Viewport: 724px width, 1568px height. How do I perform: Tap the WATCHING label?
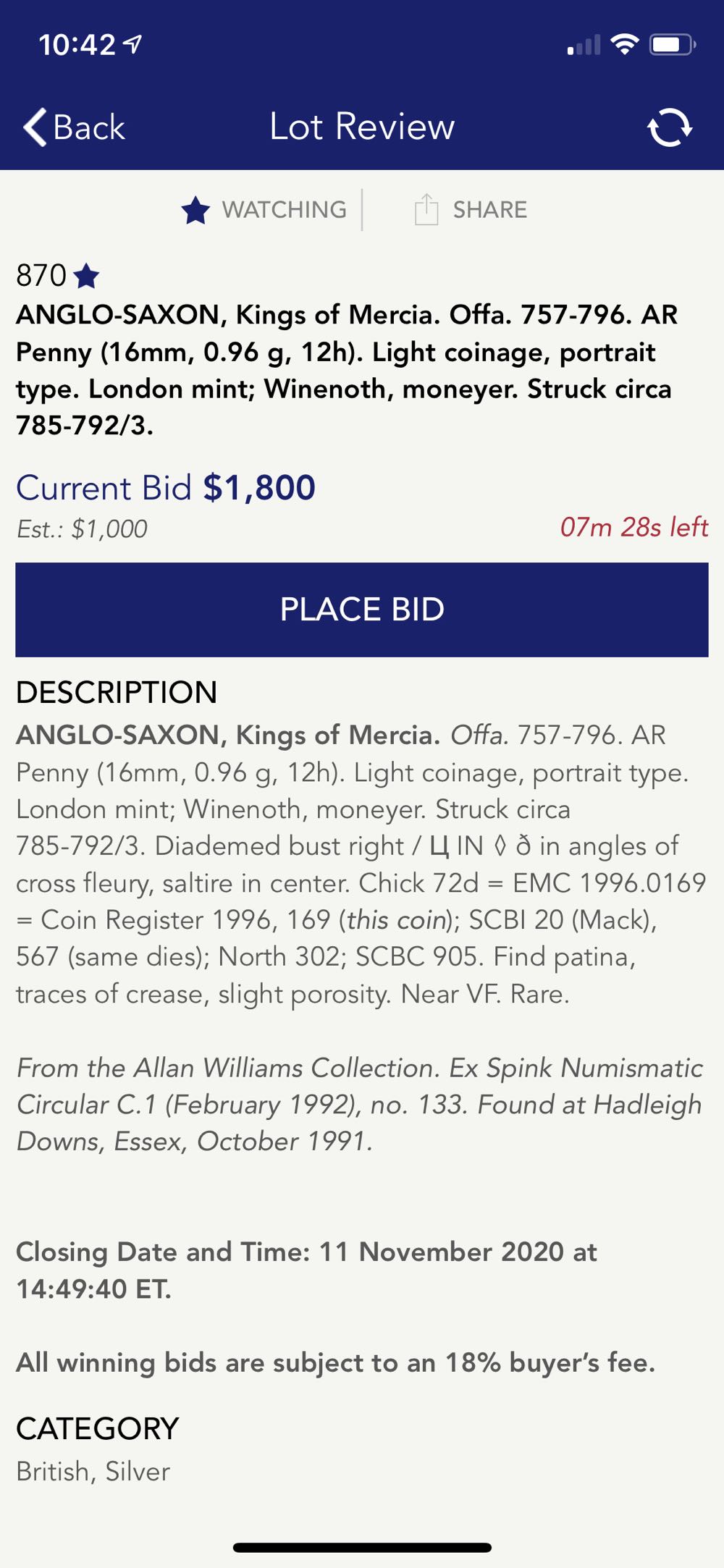284,210
